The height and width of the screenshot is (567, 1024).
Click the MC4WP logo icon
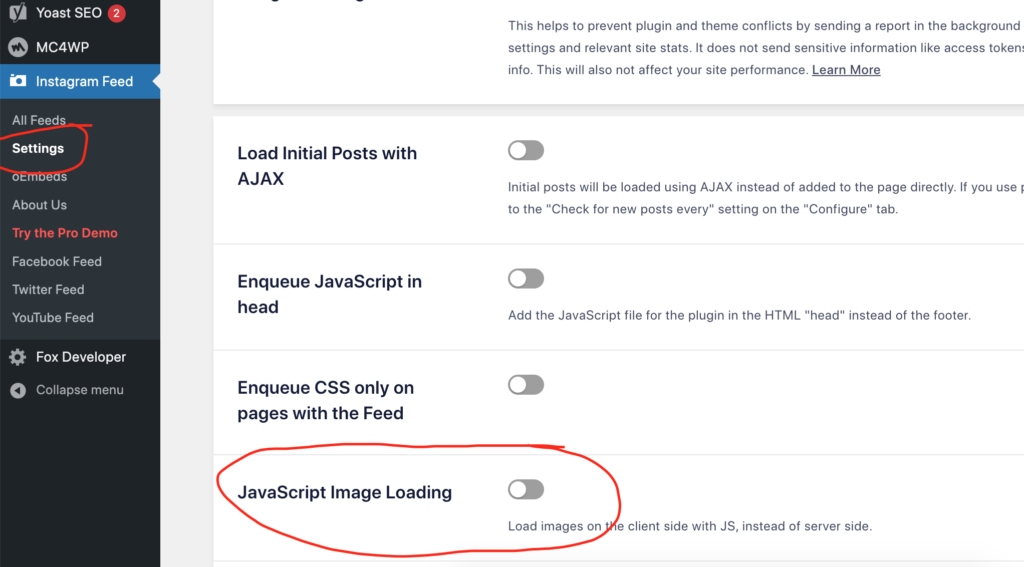pyautogui.click(x=18, y=47)
